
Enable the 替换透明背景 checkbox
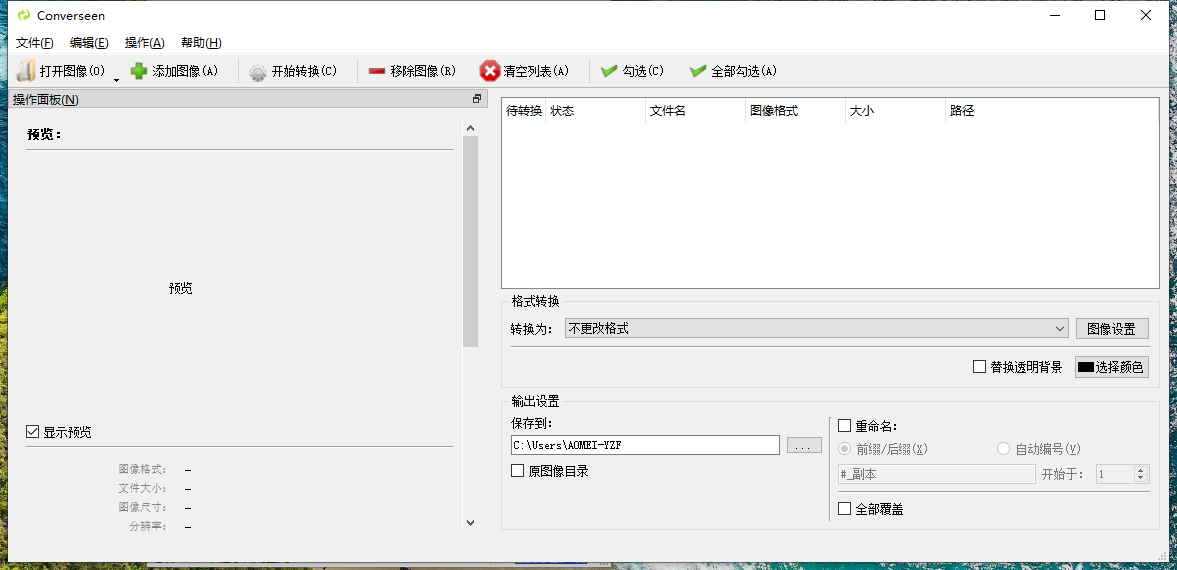click(x=979, y=366)
